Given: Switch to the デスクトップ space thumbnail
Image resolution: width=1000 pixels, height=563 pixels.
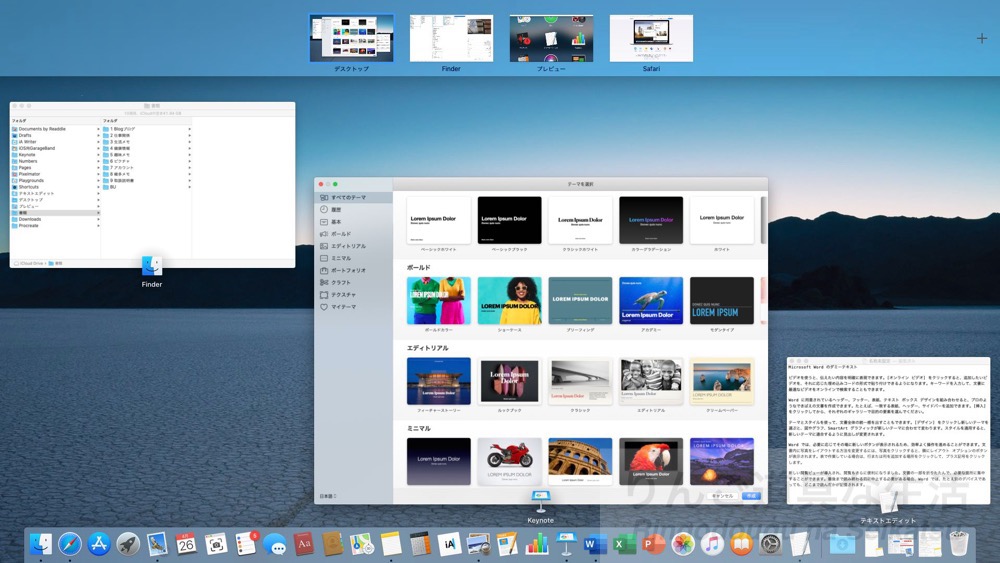Looking at the screenshot, I should 351,38.
